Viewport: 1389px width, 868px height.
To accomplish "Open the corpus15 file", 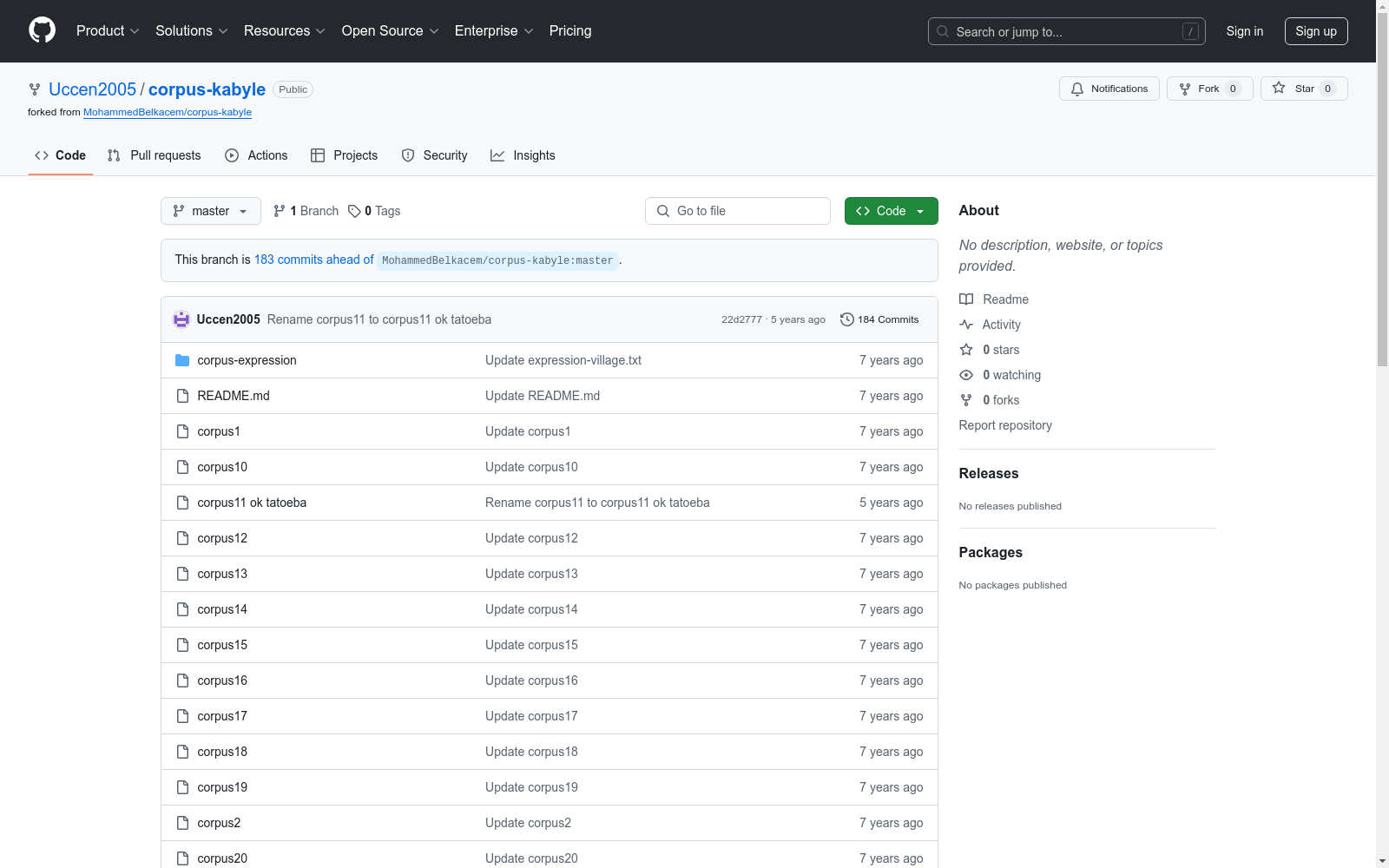I will click(x=222, y=645).
